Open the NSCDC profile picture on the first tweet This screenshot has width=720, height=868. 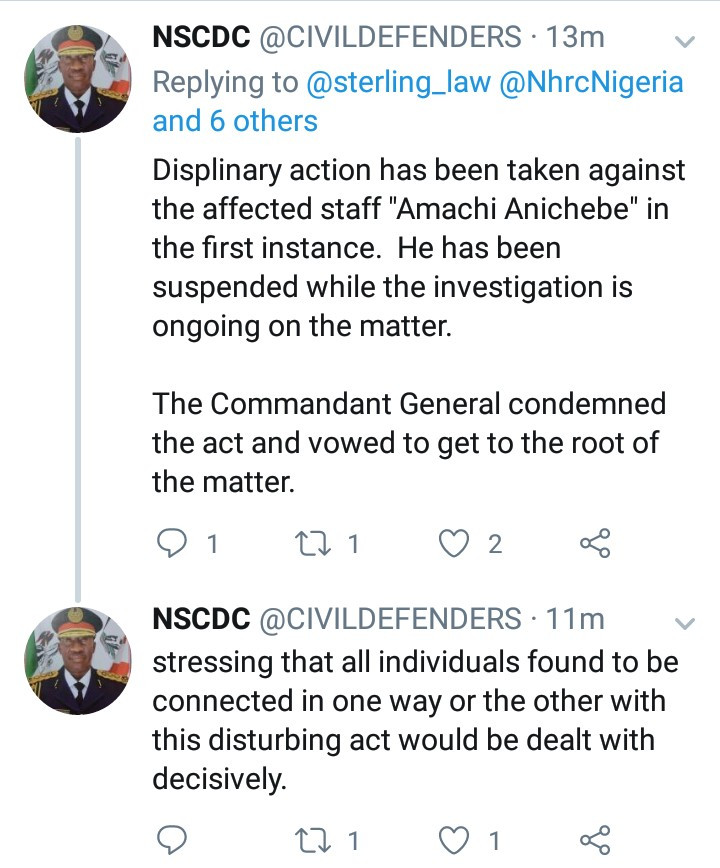coord(78,79)
